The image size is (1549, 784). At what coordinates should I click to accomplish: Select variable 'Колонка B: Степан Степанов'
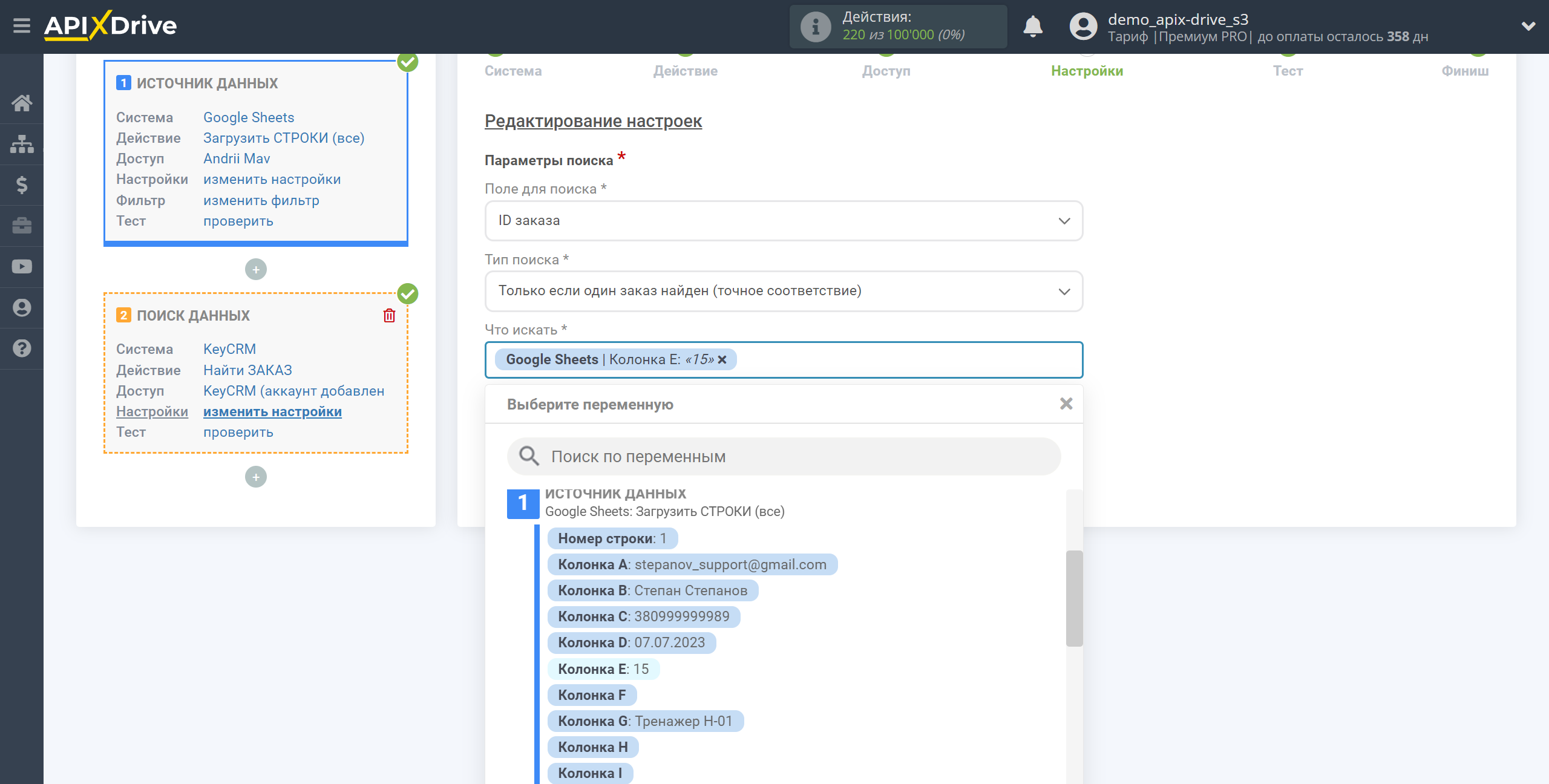pyautogui.click(x=652, y=590)
